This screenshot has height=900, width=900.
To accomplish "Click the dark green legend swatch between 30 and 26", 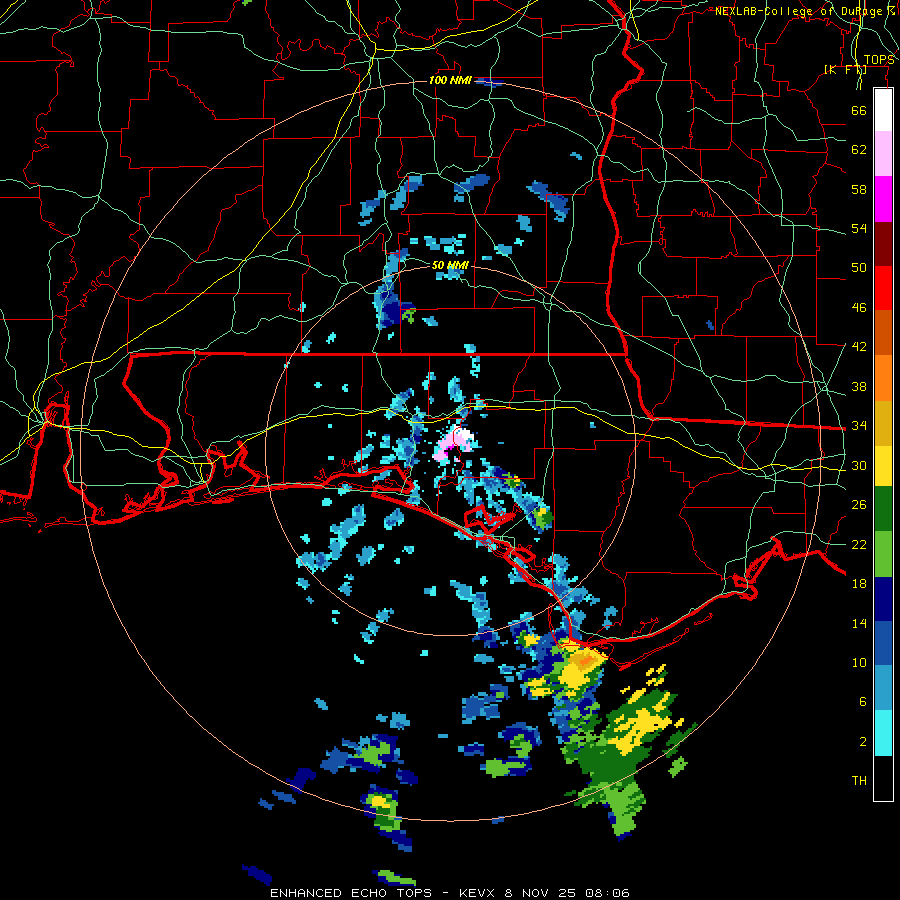I will tap(883, 509).
